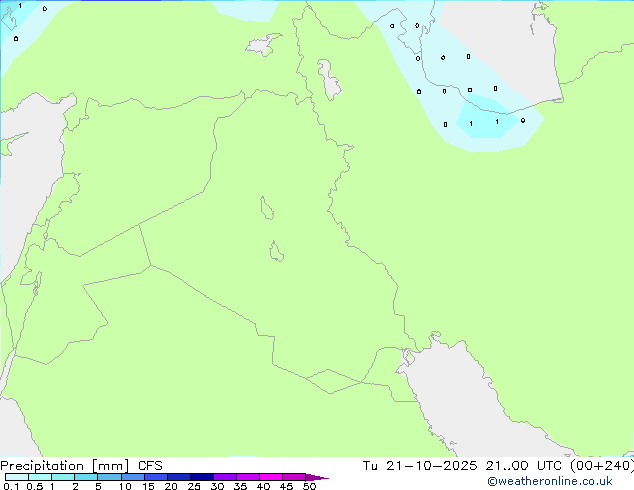Click the above-50 mm arrow tip of legend
This screenshot has height=490, width=634.
coord(317,477)
